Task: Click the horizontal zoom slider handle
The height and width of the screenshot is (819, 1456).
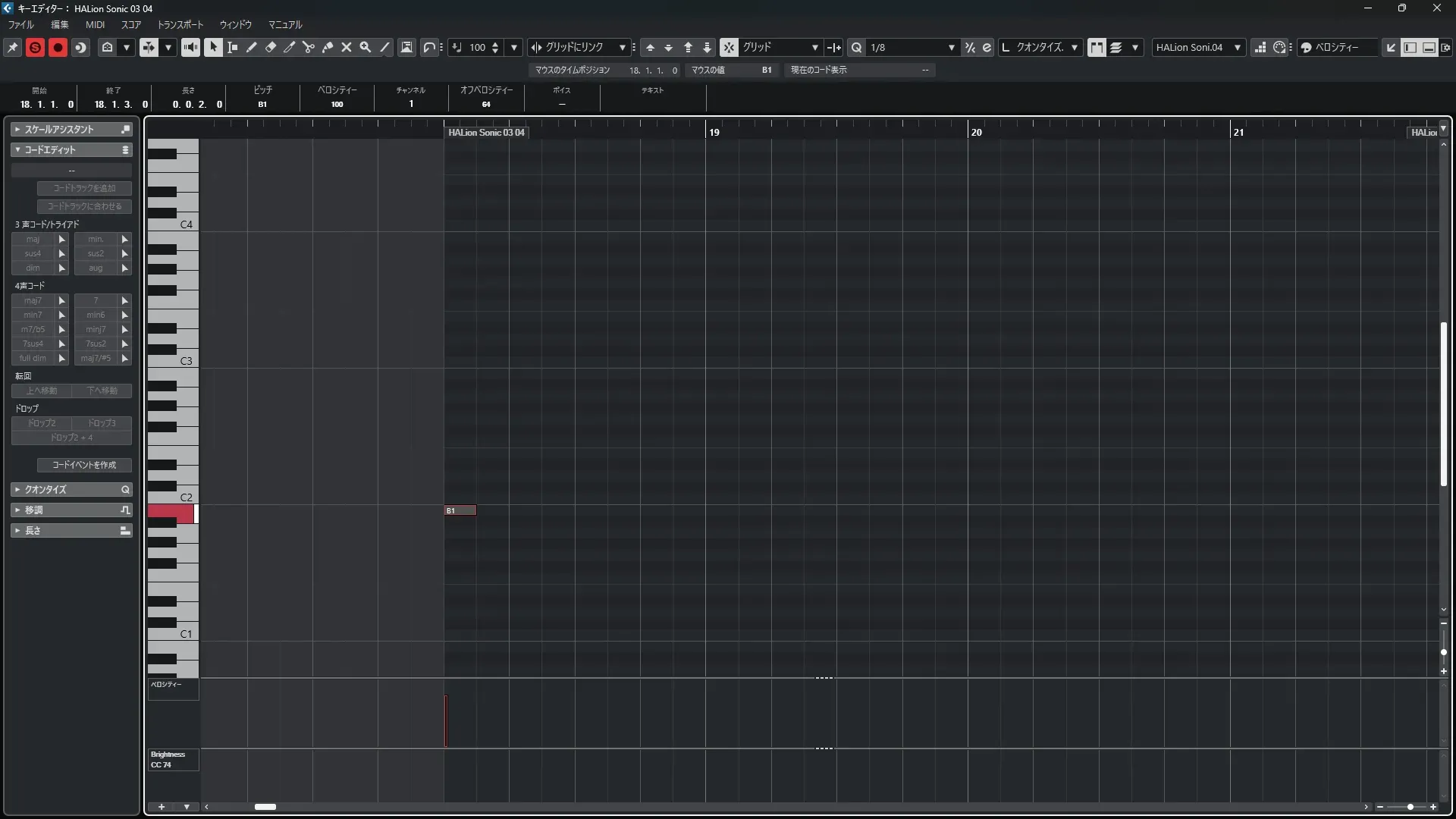Action: (x=1410, y=807)
